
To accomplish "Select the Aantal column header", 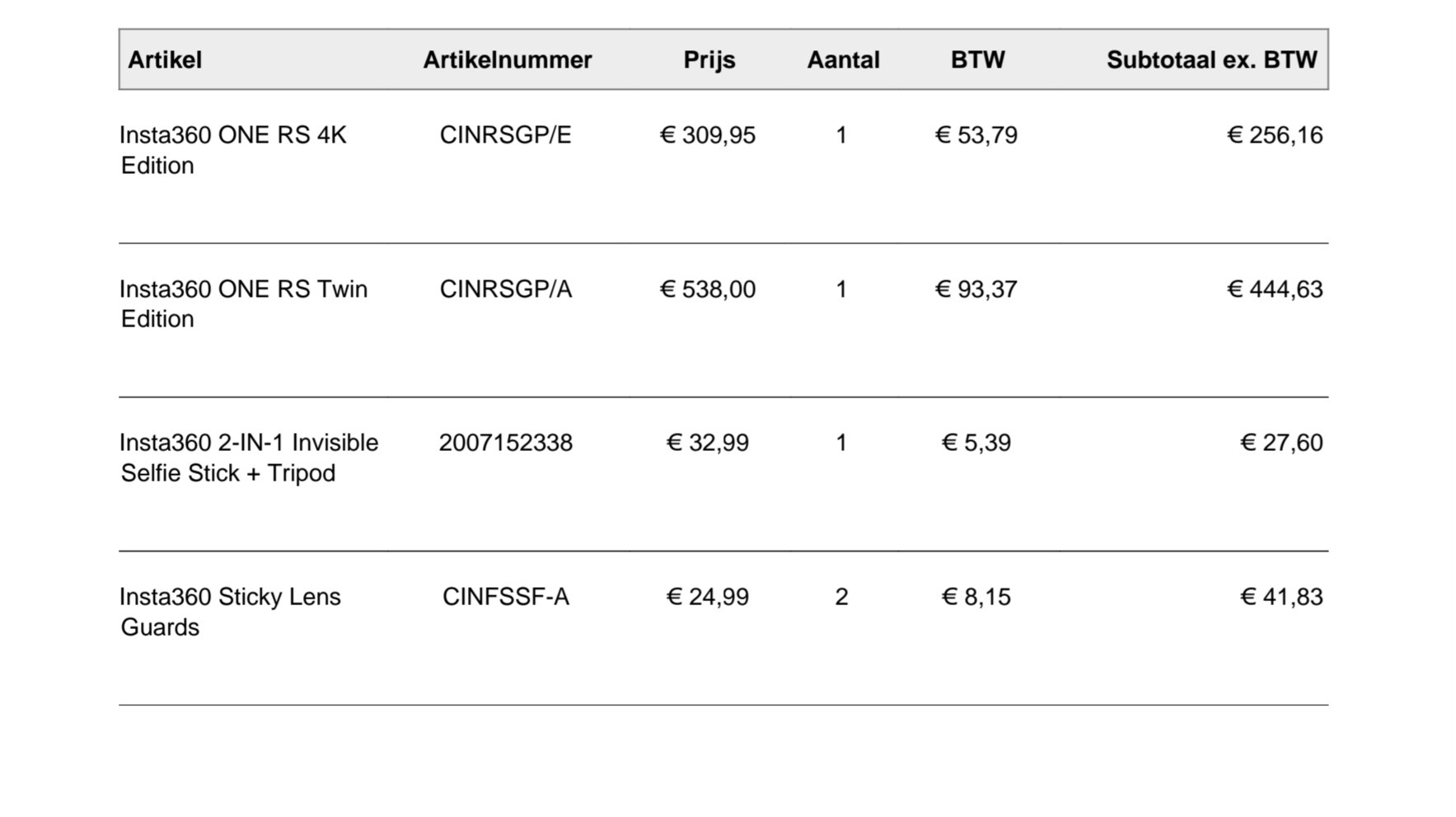I will 843,59.
